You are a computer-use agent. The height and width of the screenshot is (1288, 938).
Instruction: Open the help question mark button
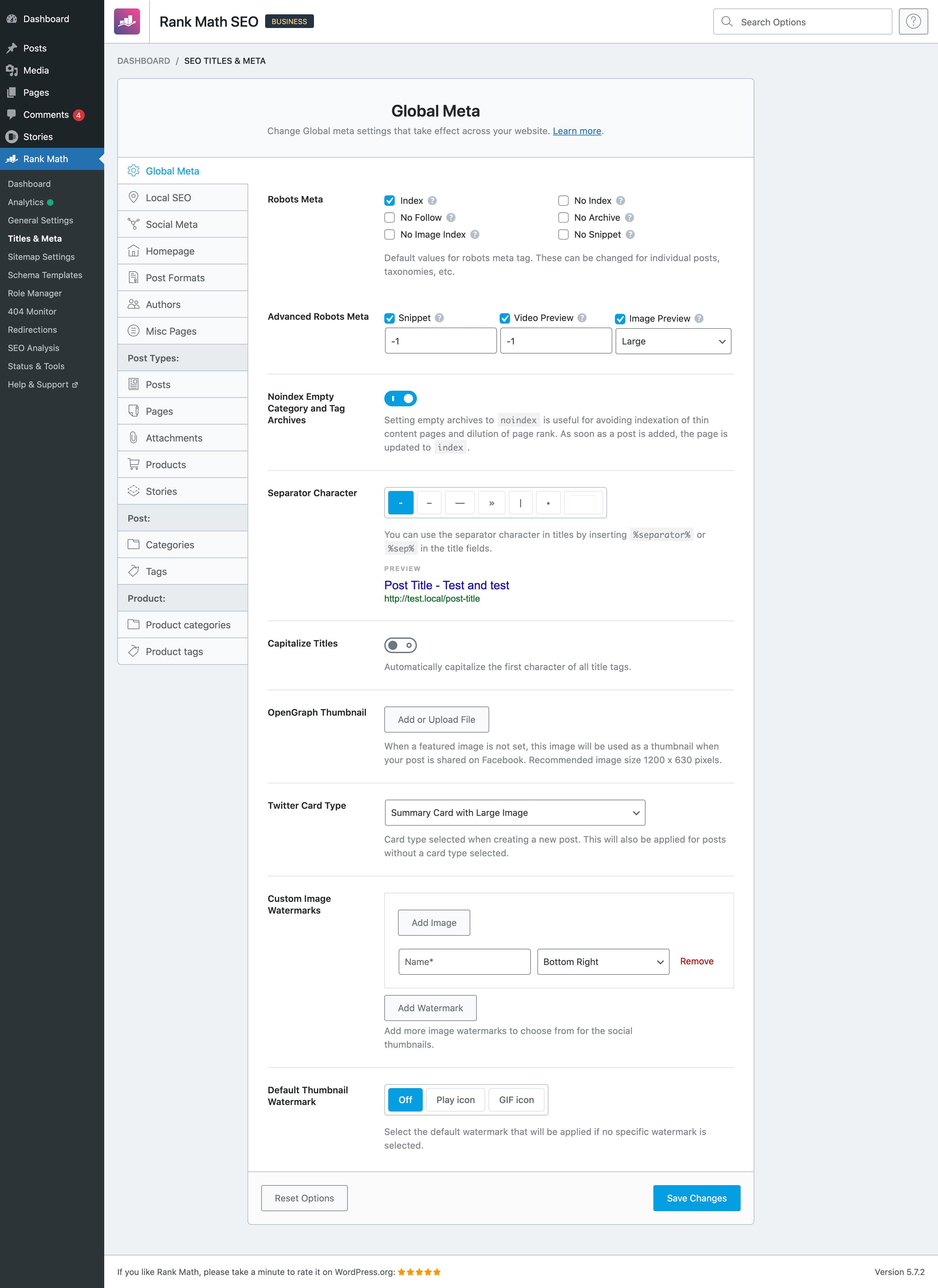(913, 21)
